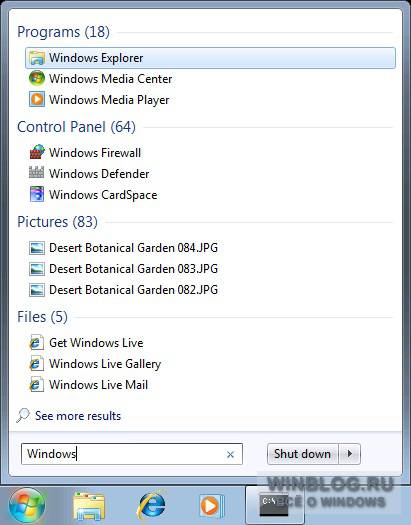The width and height of the screenshot is (411, 525).
Task: Click the IE icon next to Get Windows Live
Action: pos(36,343)
